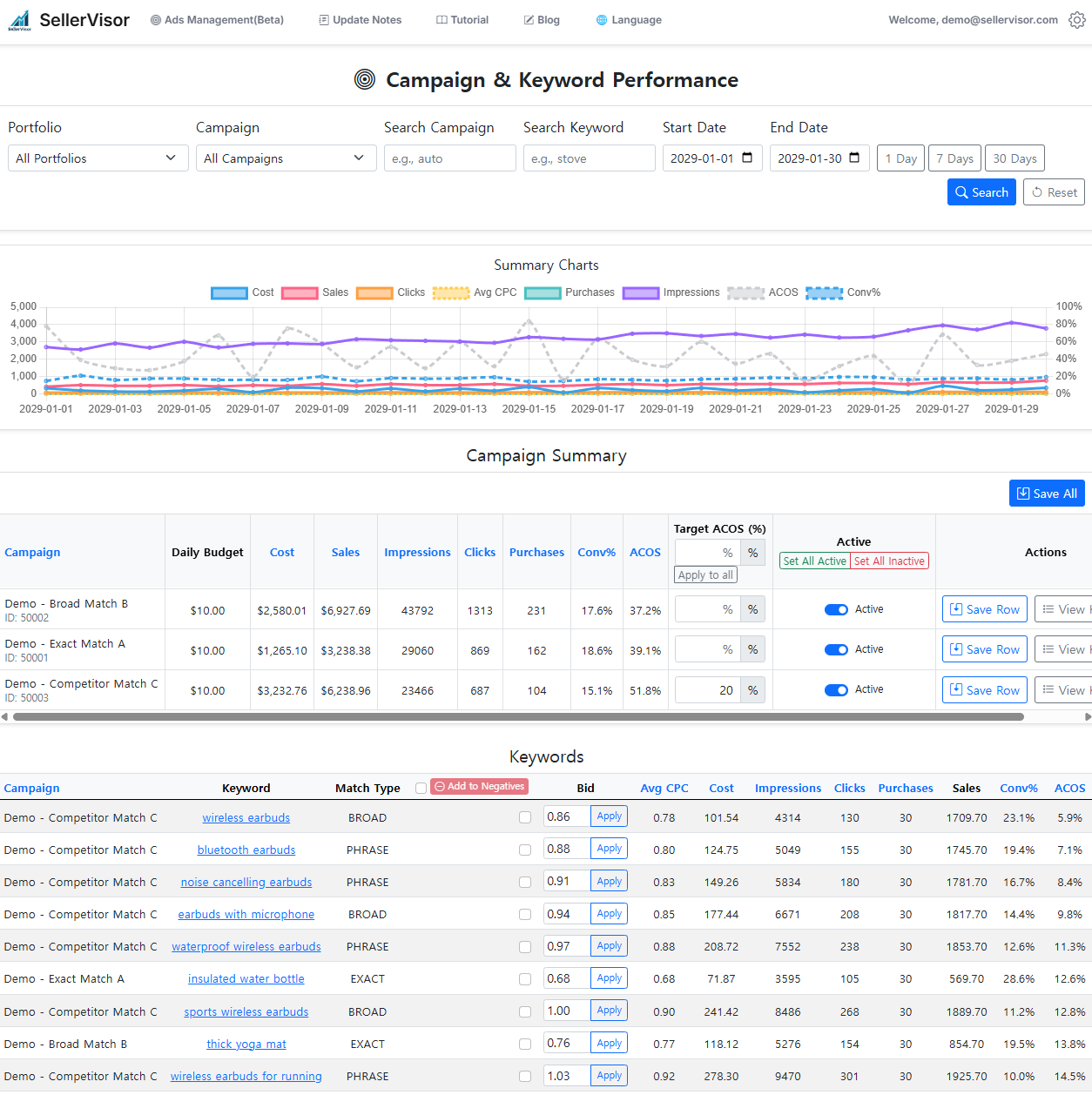This screenshot has height=1095, width=1092.
Task: Click Set All Inactive button
Action: [x=889, y=561]
